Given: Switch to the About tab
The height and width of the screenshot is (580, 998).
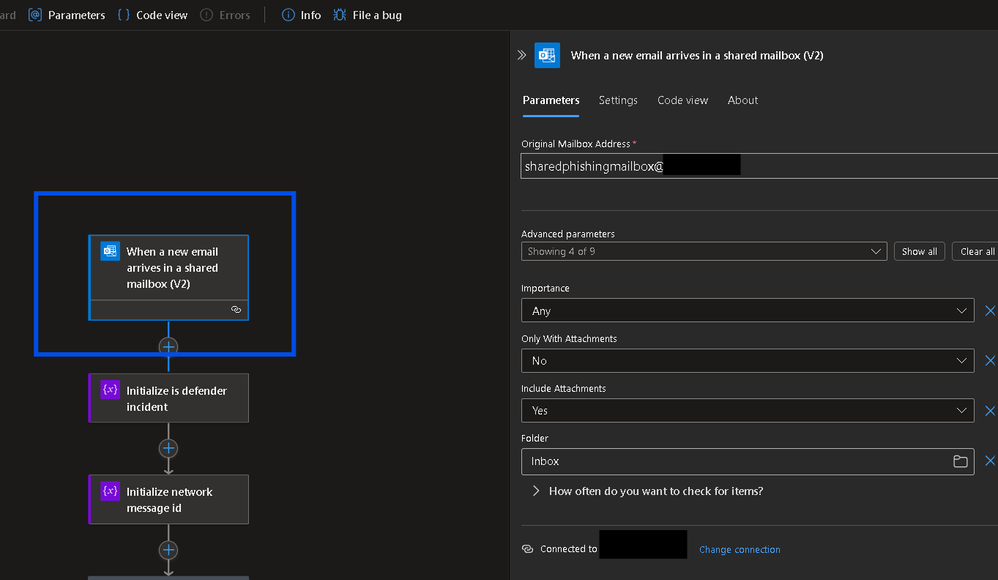Looking at the screenshot, I should tap(742, 100).
